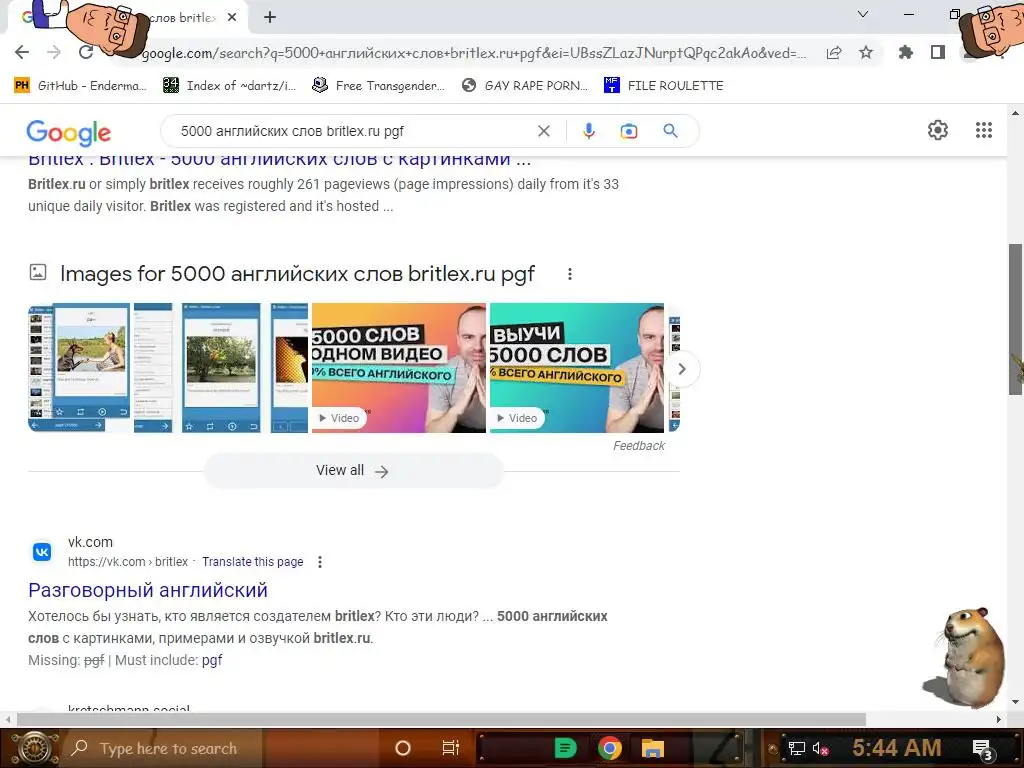The height and width of the screenshot is (768, 1024).
Task: Clear the search box text
Action: [x=543, y=131]
